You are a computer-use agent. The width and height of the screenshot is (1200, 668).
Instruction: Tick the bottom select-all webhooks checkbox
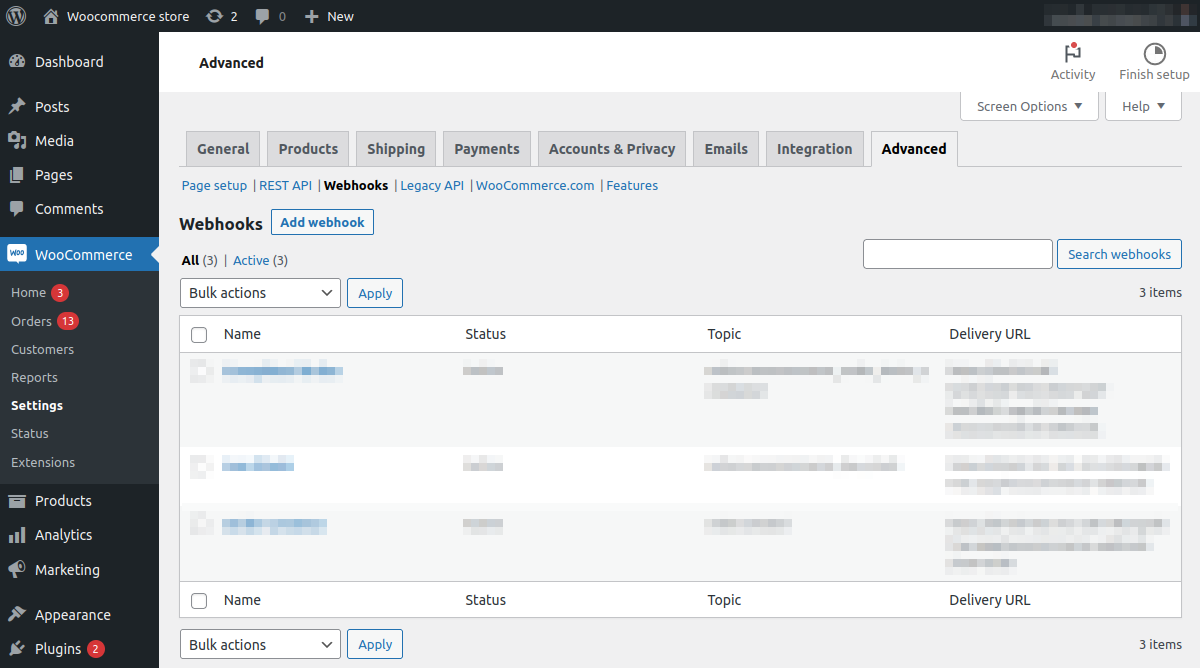pos(199,600)
